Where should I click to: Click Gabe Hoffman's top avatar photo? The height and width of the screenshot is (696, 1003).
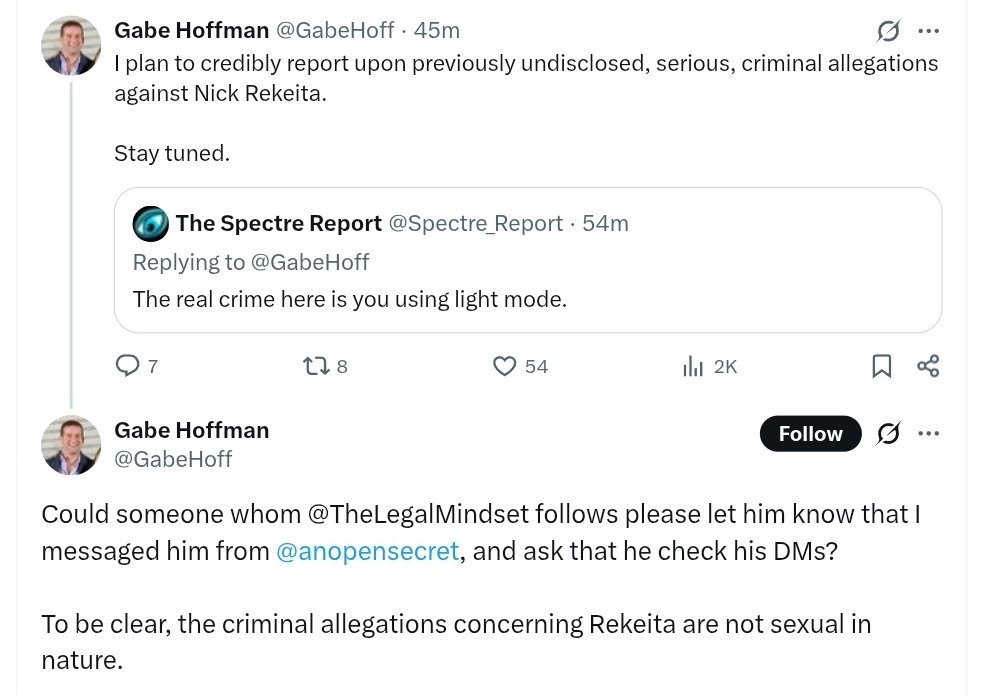[x=71, y=46]
